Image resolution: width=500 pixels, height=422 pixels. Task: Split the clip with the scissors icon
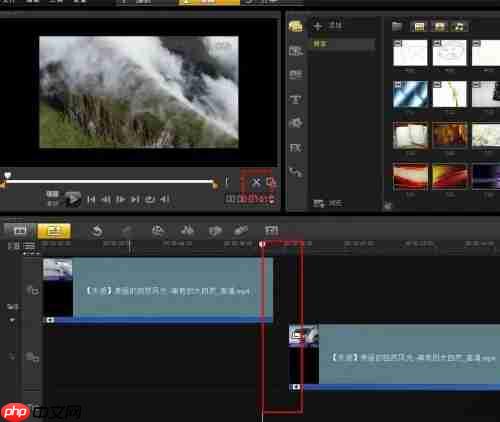pos(256,183)
